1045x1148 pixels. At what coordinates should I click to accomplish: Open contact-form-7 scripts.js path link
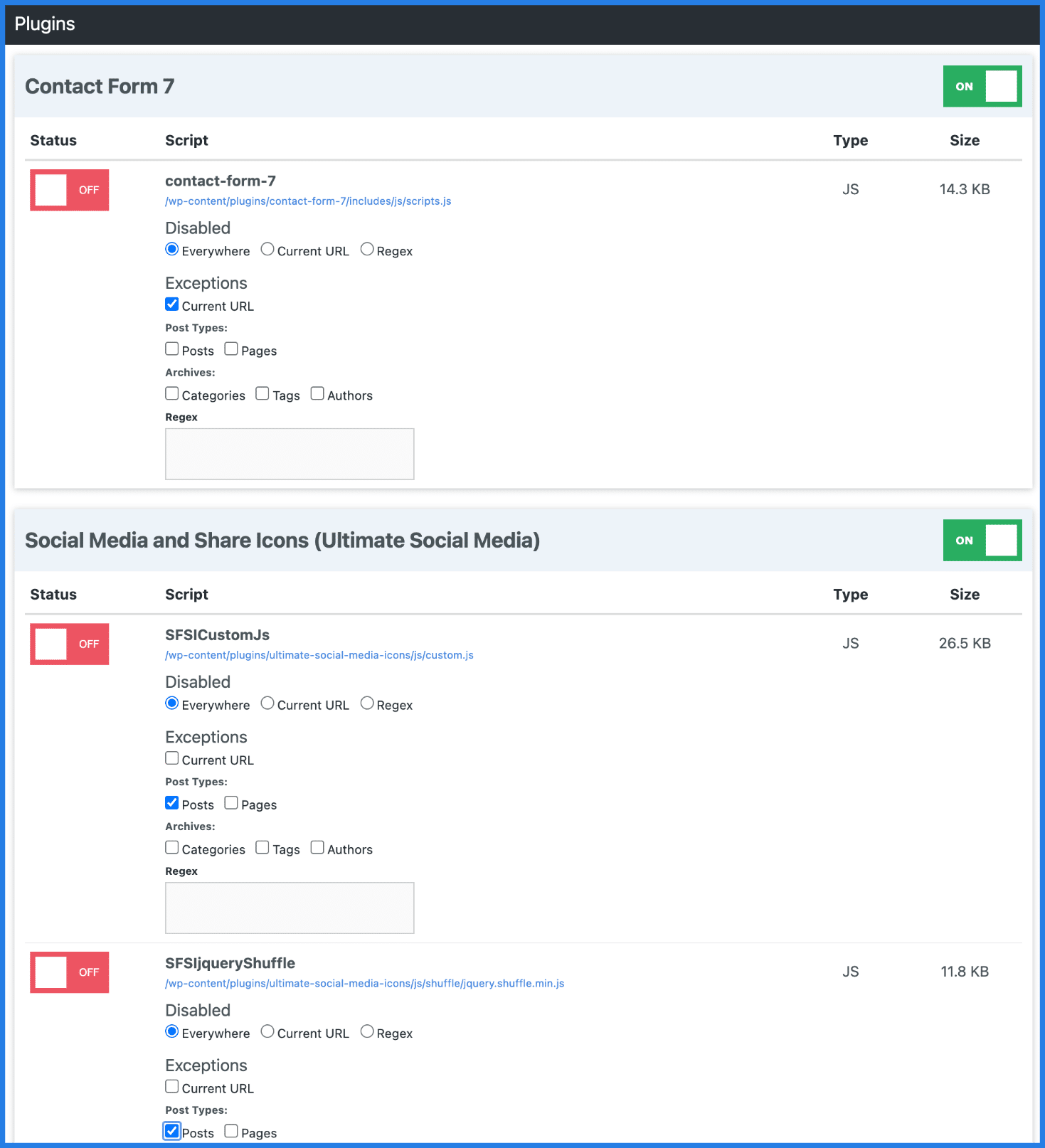coord(308,201)
